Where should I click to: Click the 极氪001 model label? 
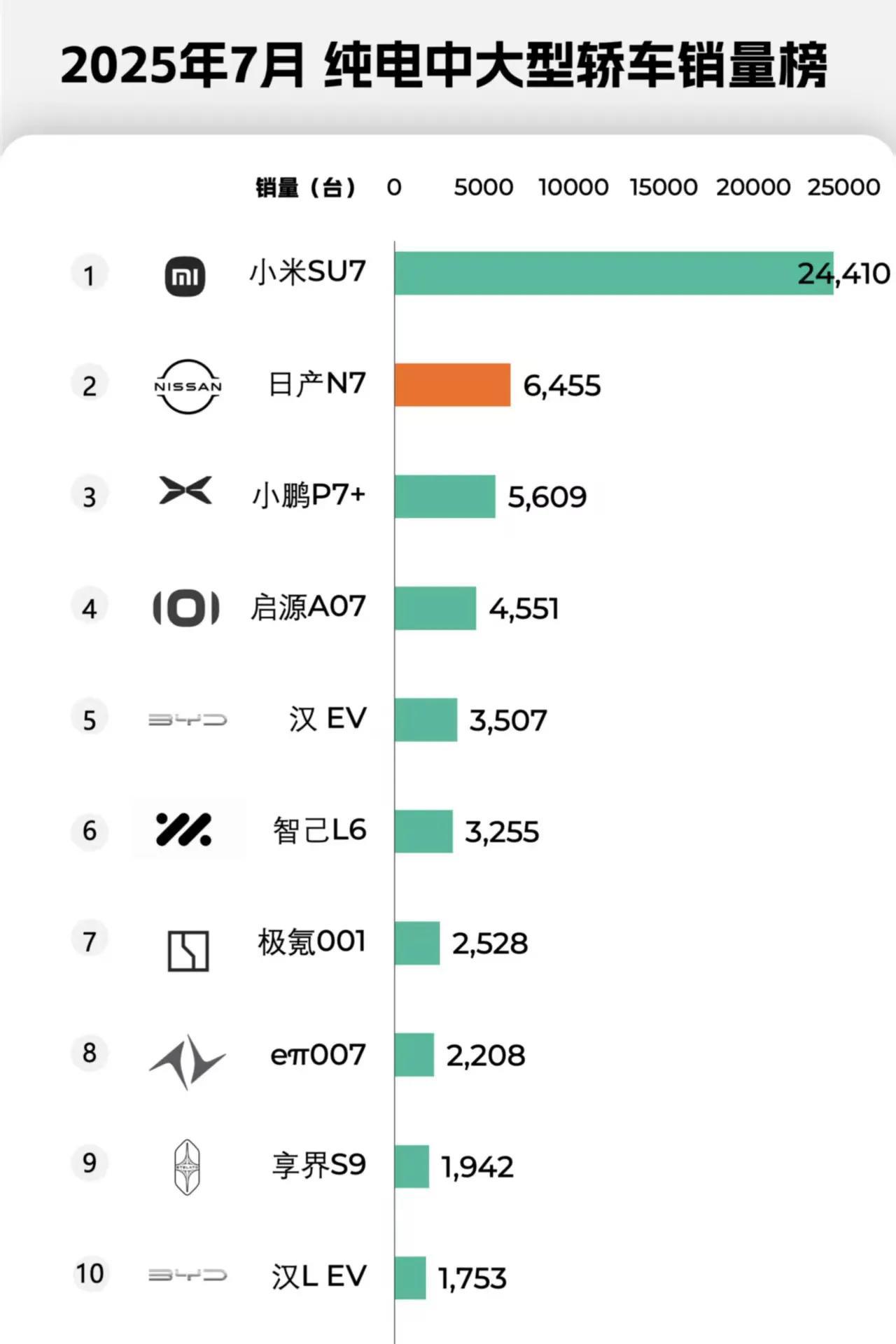tap(312, 941)
